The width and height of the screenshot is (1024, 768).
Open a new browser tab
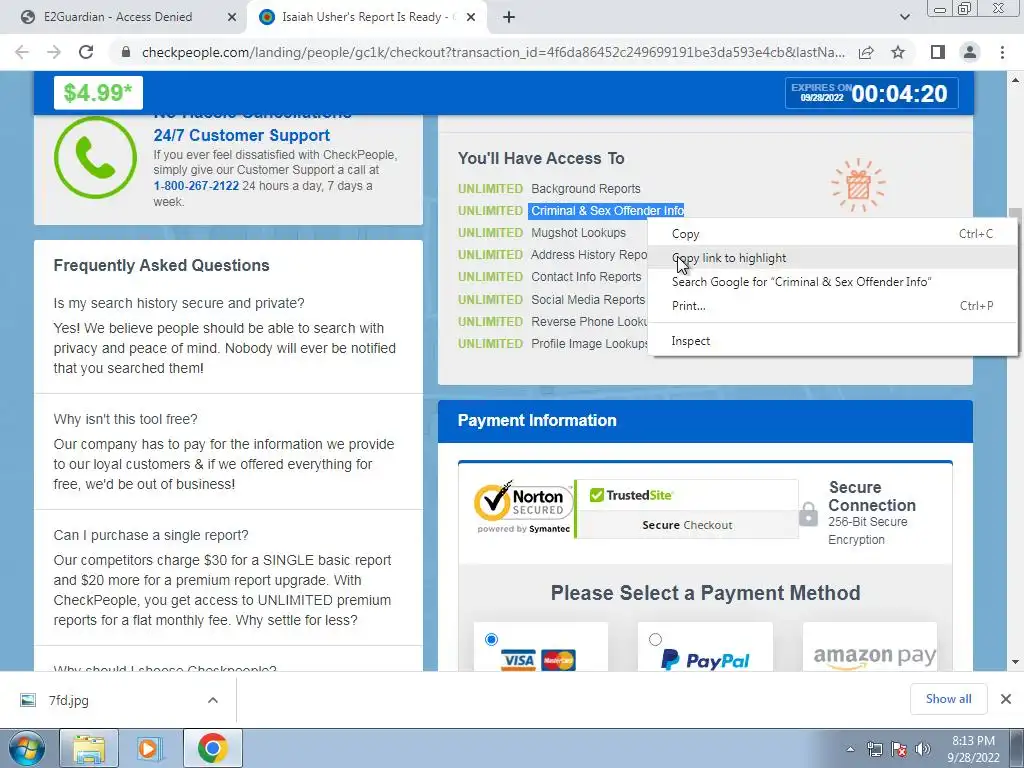click(509, 17)
